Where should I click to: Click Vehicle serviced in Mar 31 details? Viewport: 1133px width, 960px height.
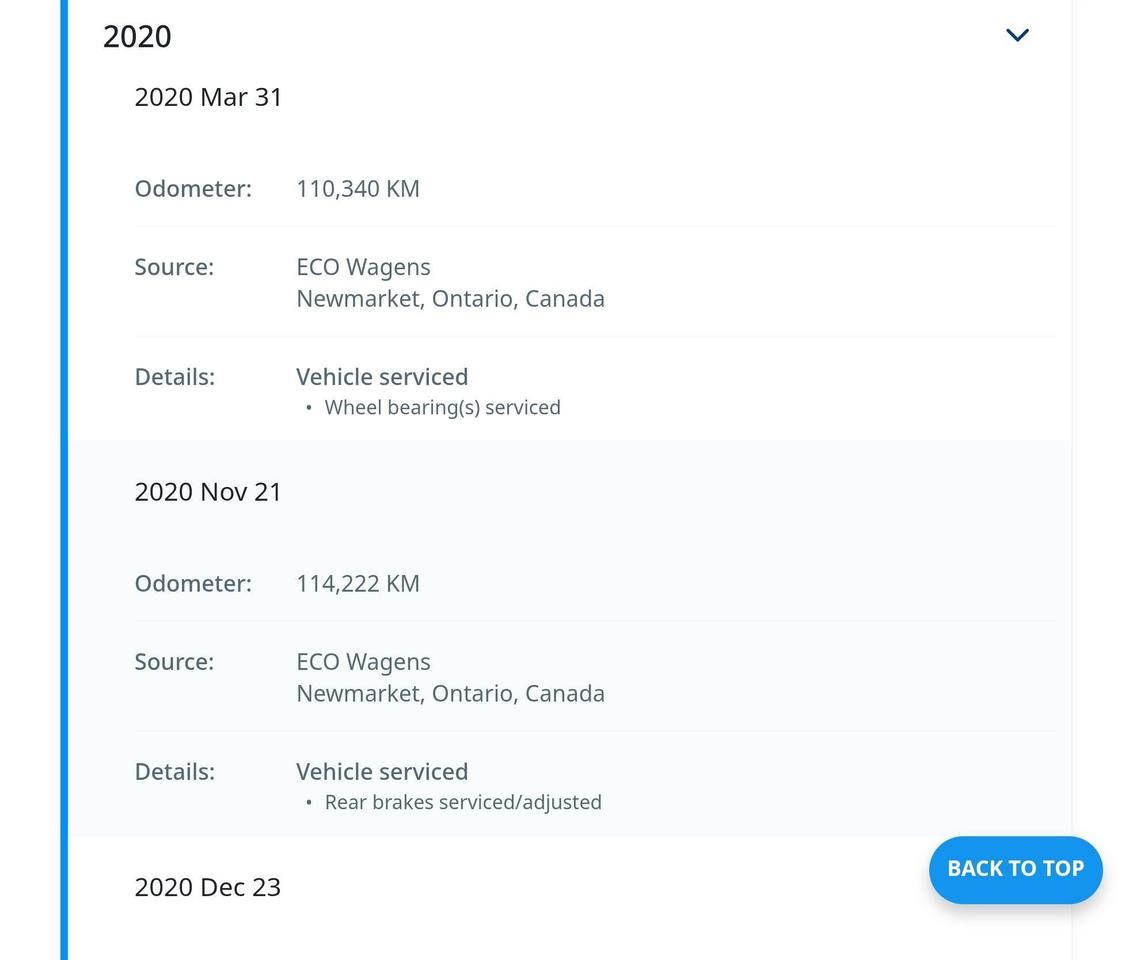[x=382, y=377]
